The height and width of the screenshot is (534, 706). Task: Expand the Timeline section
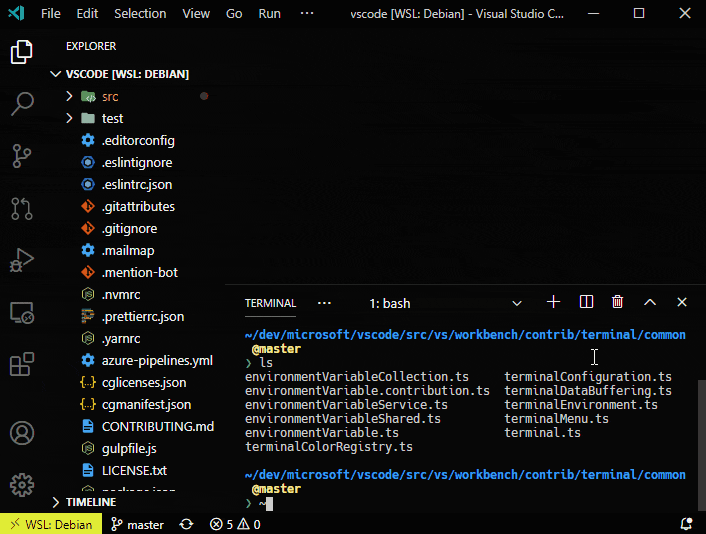pyautogui.click(x=90, y=502)
